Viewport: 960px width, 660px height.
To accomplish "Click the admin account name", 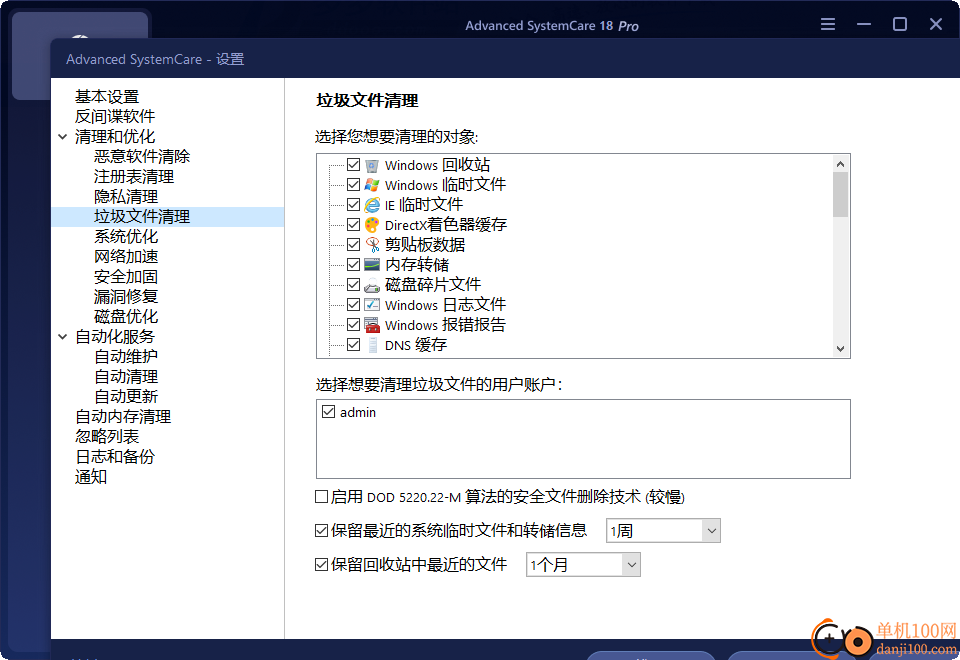I will 358,413.
